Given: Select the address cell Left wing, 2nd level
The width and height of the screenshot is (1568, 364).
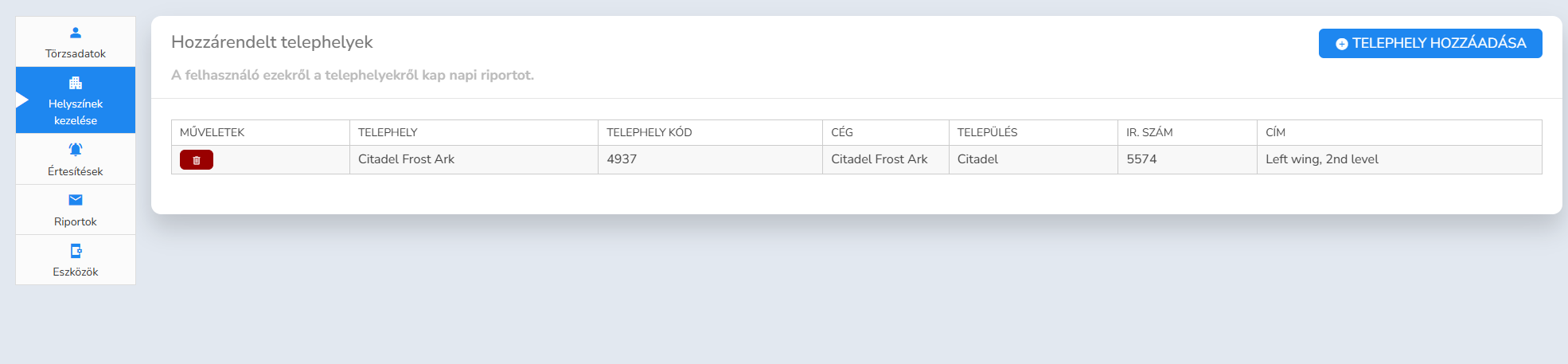Looking at the screenshot, I should tap(1322, 159).
